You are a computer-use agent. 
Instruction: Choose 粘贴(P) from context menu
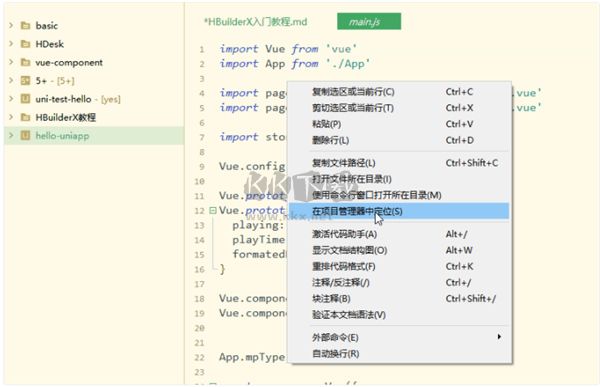pos(399,124)
